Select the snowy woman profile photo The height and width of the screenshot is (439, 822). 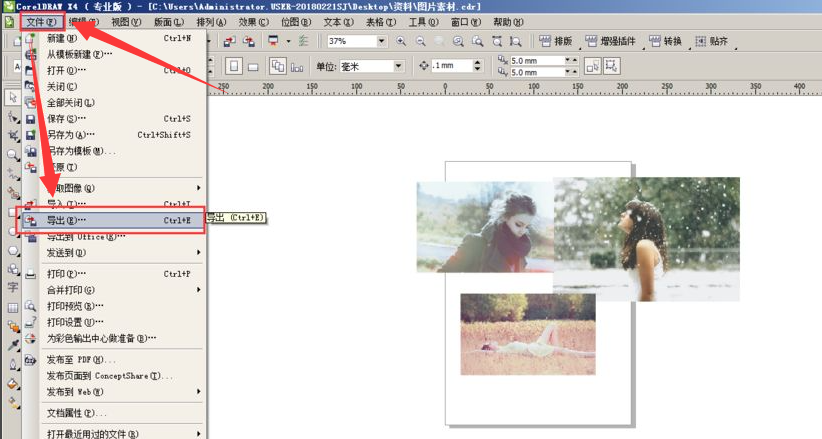pos(647,238)
